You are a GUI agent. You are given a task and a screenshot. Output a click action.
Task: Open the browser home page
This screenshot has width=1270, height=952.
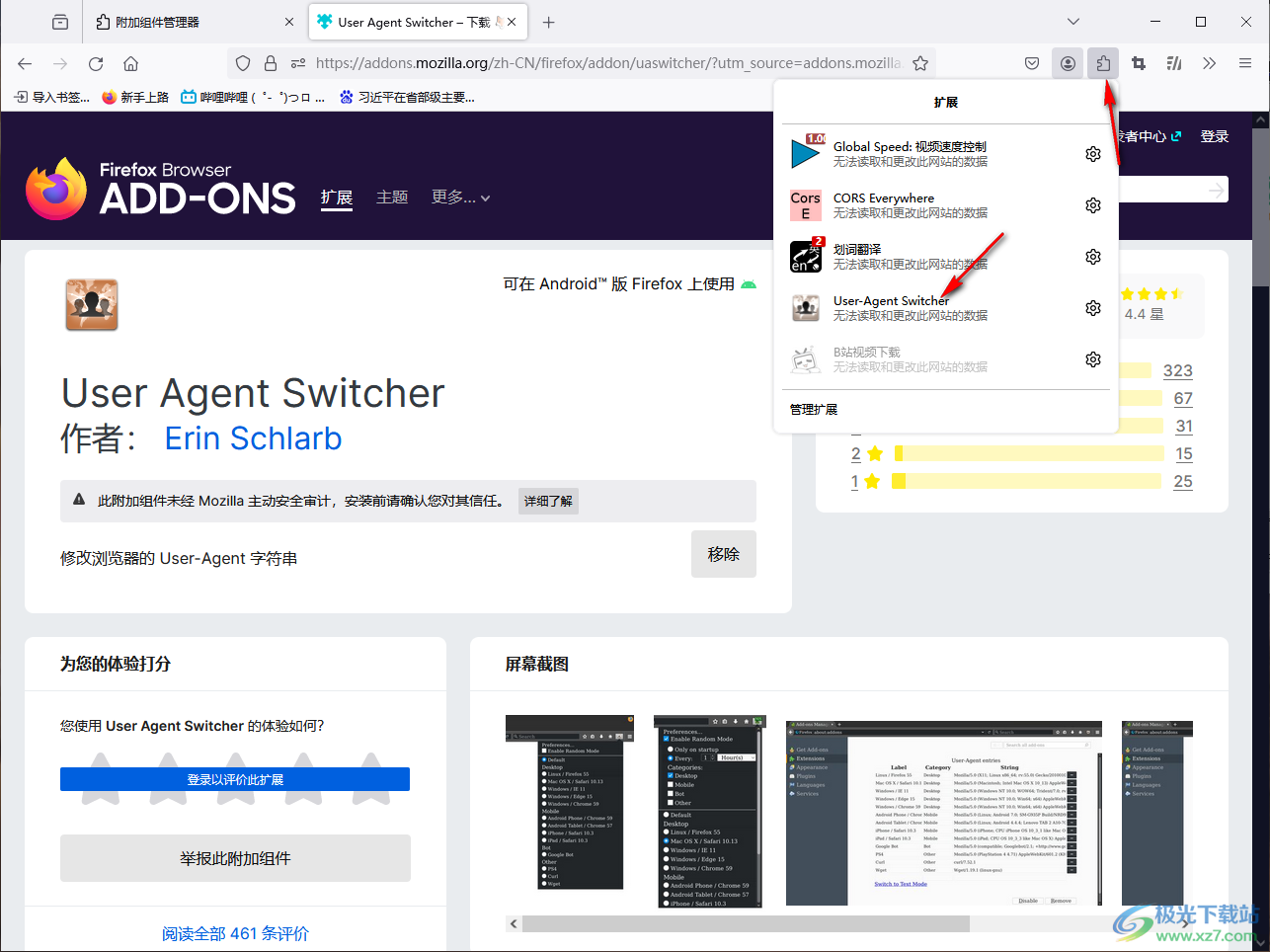tap(130, 63)
